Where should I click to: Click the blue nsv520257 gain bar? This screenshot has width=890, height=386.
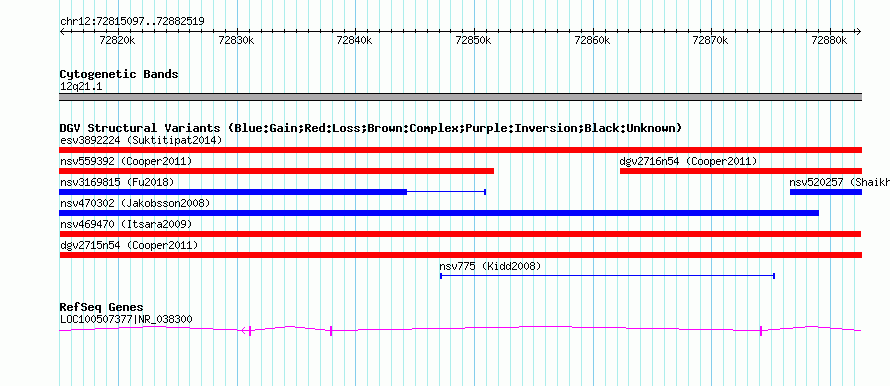[x=826, y=192]
